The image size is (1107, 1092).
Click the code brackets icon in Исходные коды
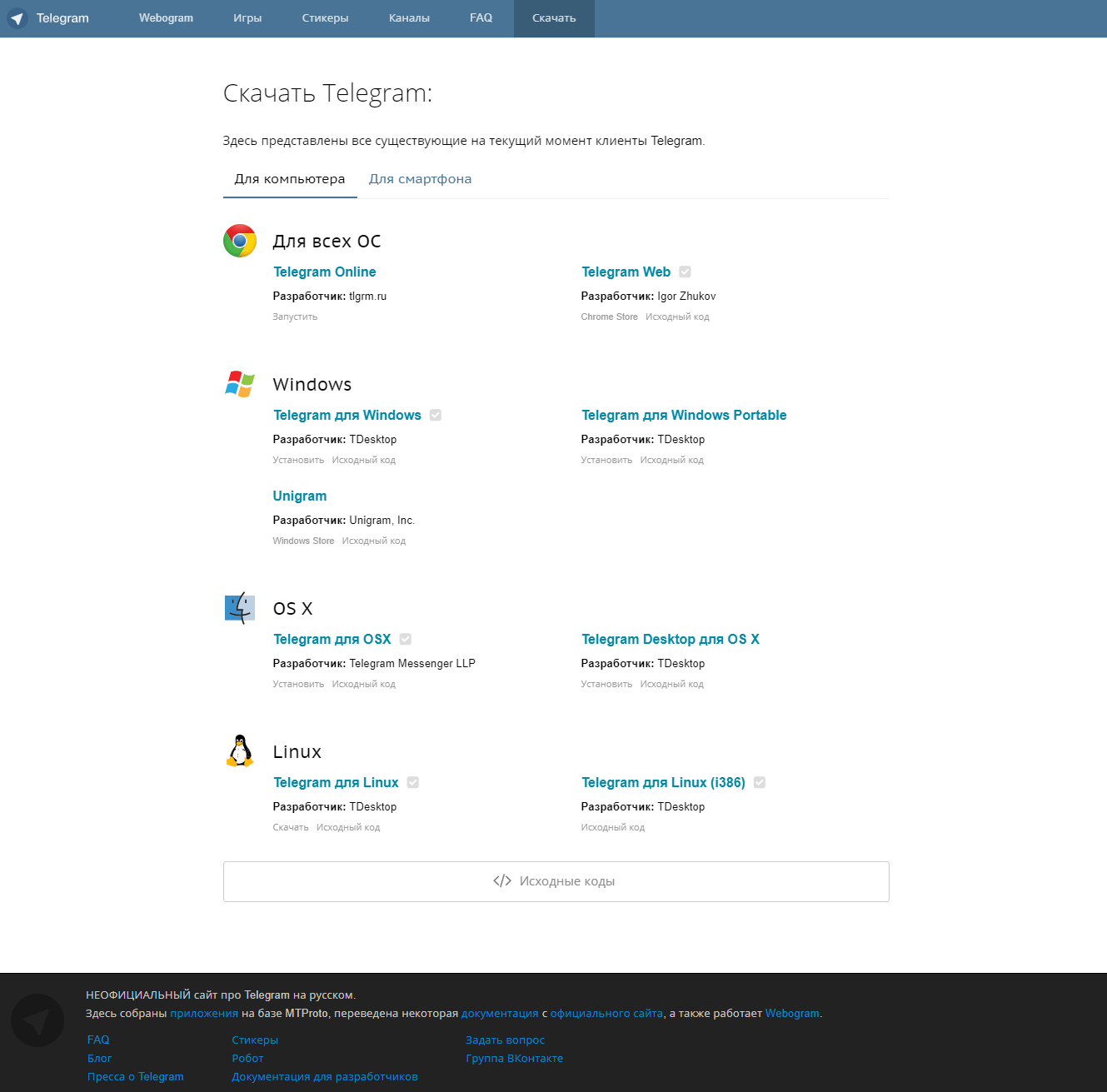coord(502,881)
